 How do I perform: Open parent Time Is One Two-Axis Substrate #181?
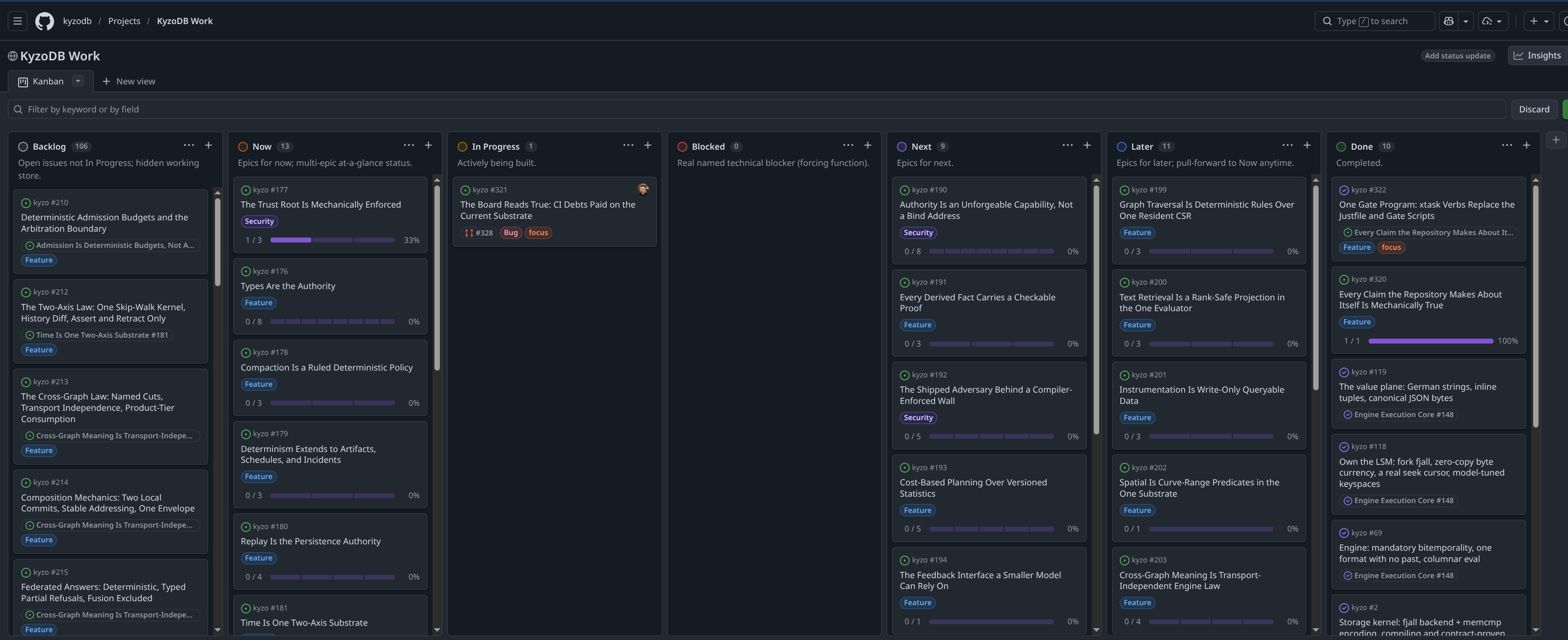(97, 336)
